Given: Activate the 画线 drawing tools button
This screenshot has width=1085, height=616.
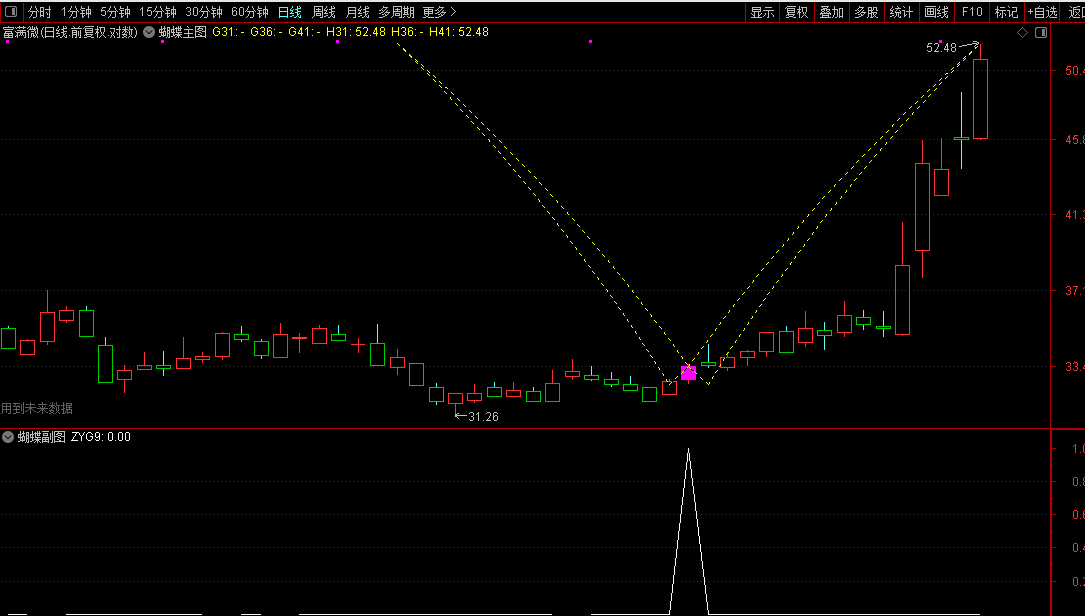Looking at the screenshot, I should click(x=936, y=12).
